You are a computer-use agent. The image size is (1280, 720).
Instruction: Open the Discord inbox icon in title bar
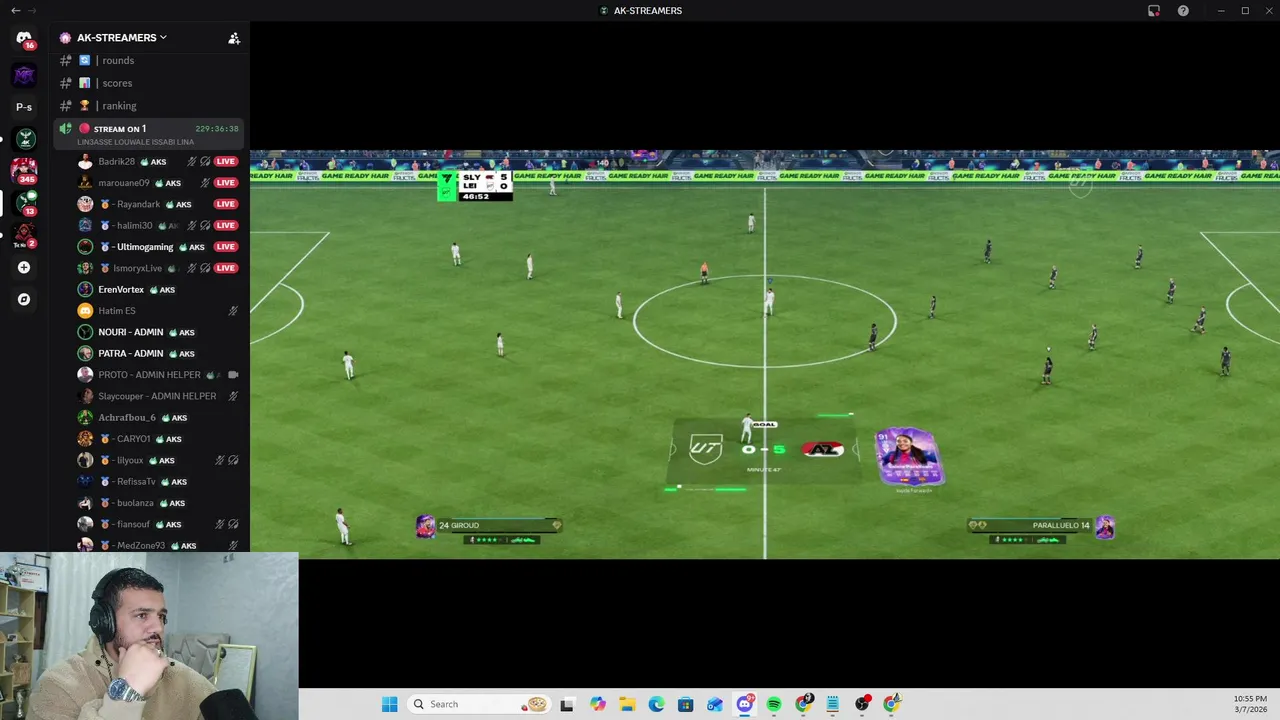[1154, 10]
